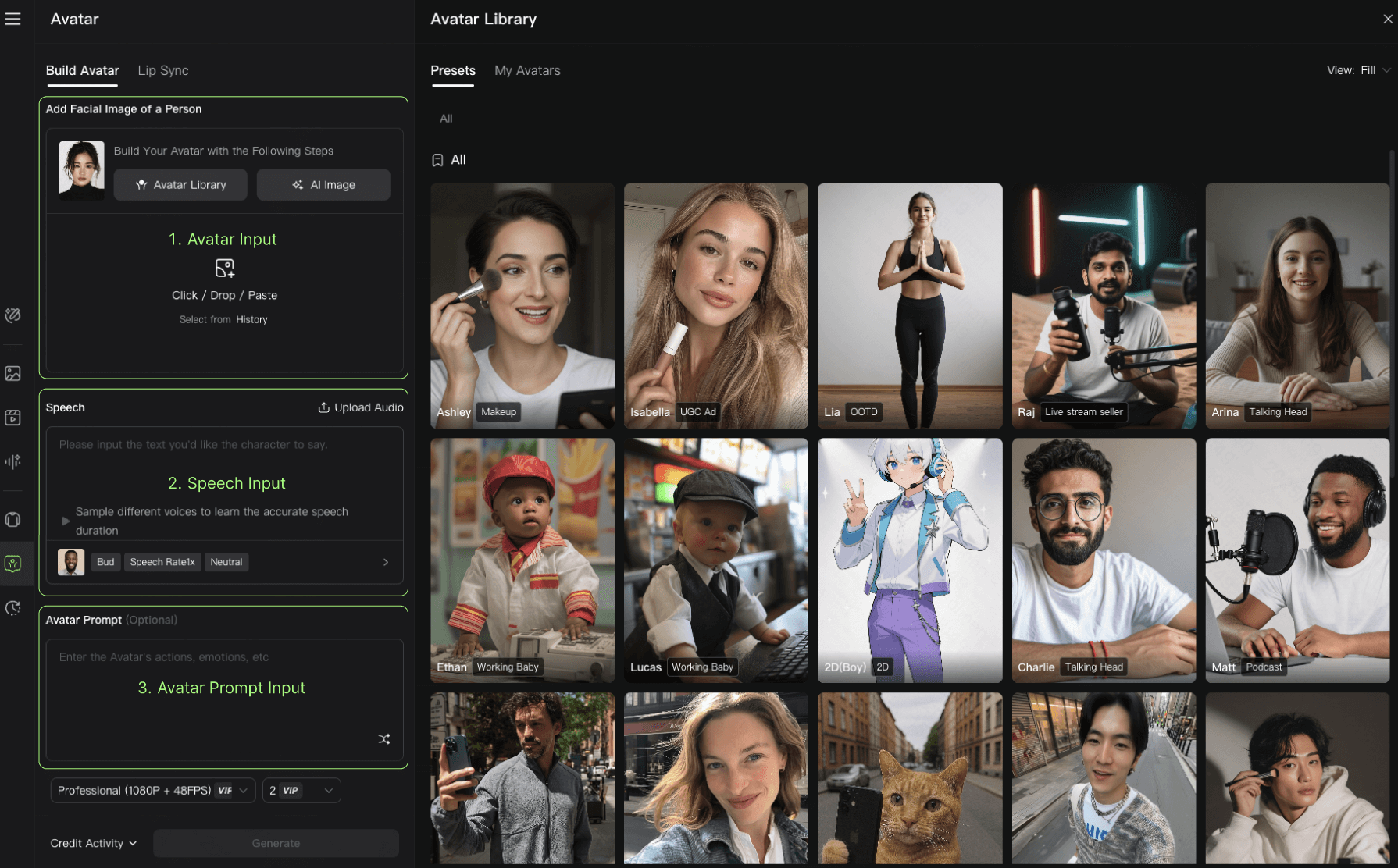This screenshot has width=1398, height=868.
Task: Click the AI Image button
Action: click(x=323, y=185)
